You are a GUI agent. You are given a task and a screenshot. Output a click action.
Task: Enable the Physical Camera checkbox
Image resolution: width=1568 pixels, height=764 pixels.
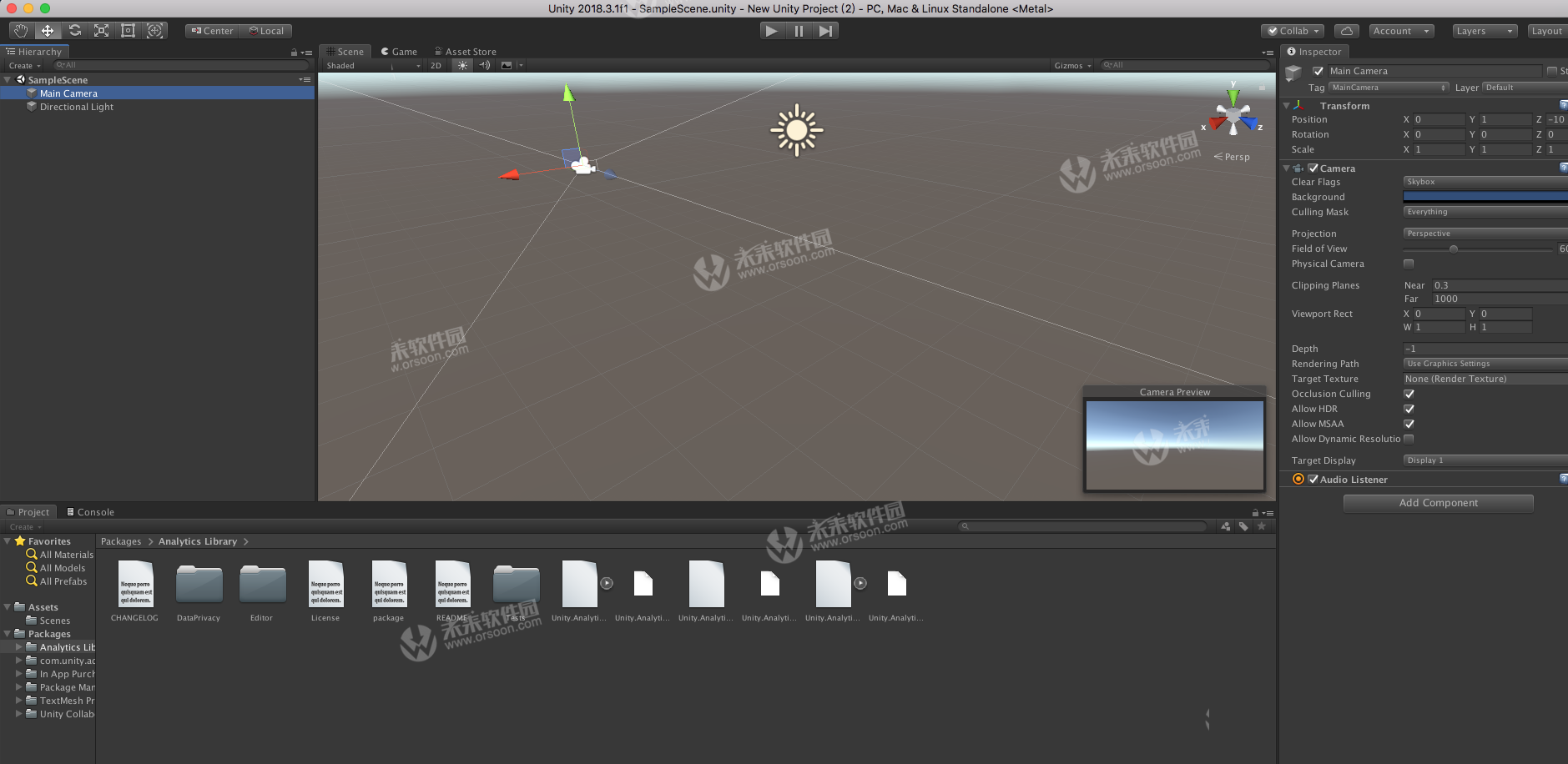point(1409,264)
